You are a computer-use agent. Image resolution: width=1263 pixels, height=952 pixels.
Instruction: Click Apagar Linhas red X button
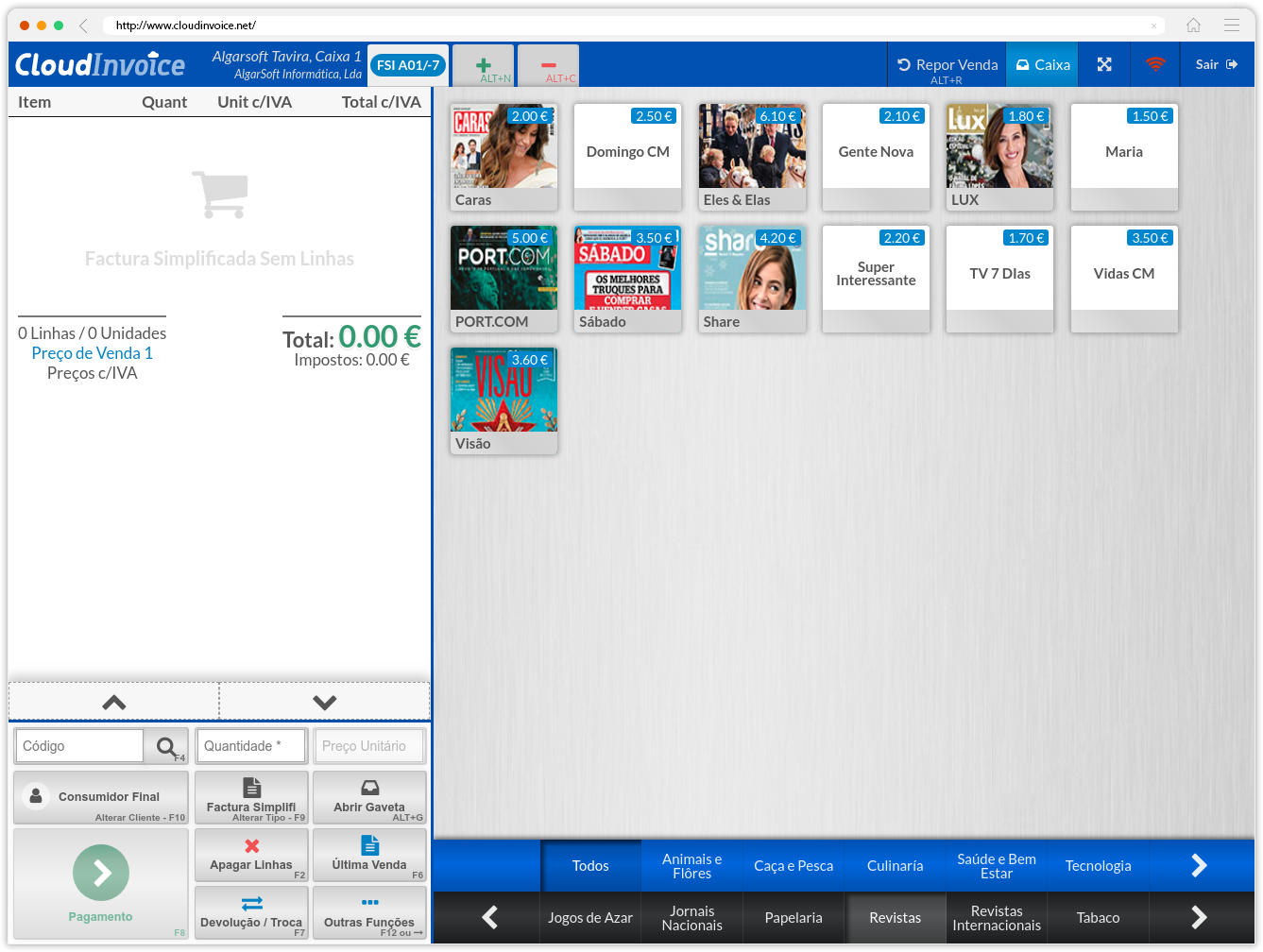tap(251, 855)
